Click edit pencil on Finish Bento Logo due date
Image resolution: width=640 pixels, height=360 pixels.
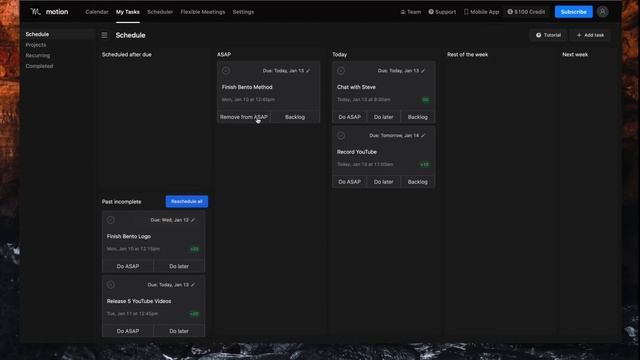pos(193,220)
